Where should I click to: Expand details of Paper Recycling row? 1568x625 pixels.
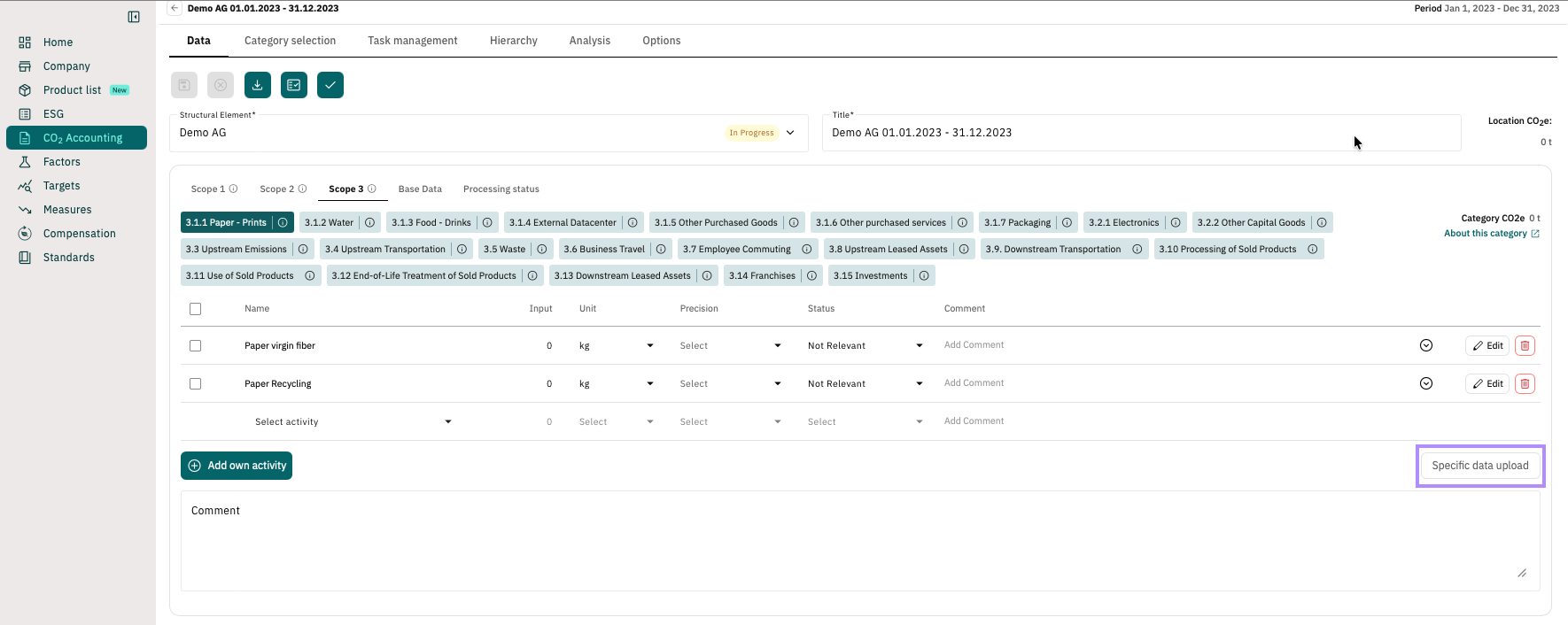[x=1426, y=383]
